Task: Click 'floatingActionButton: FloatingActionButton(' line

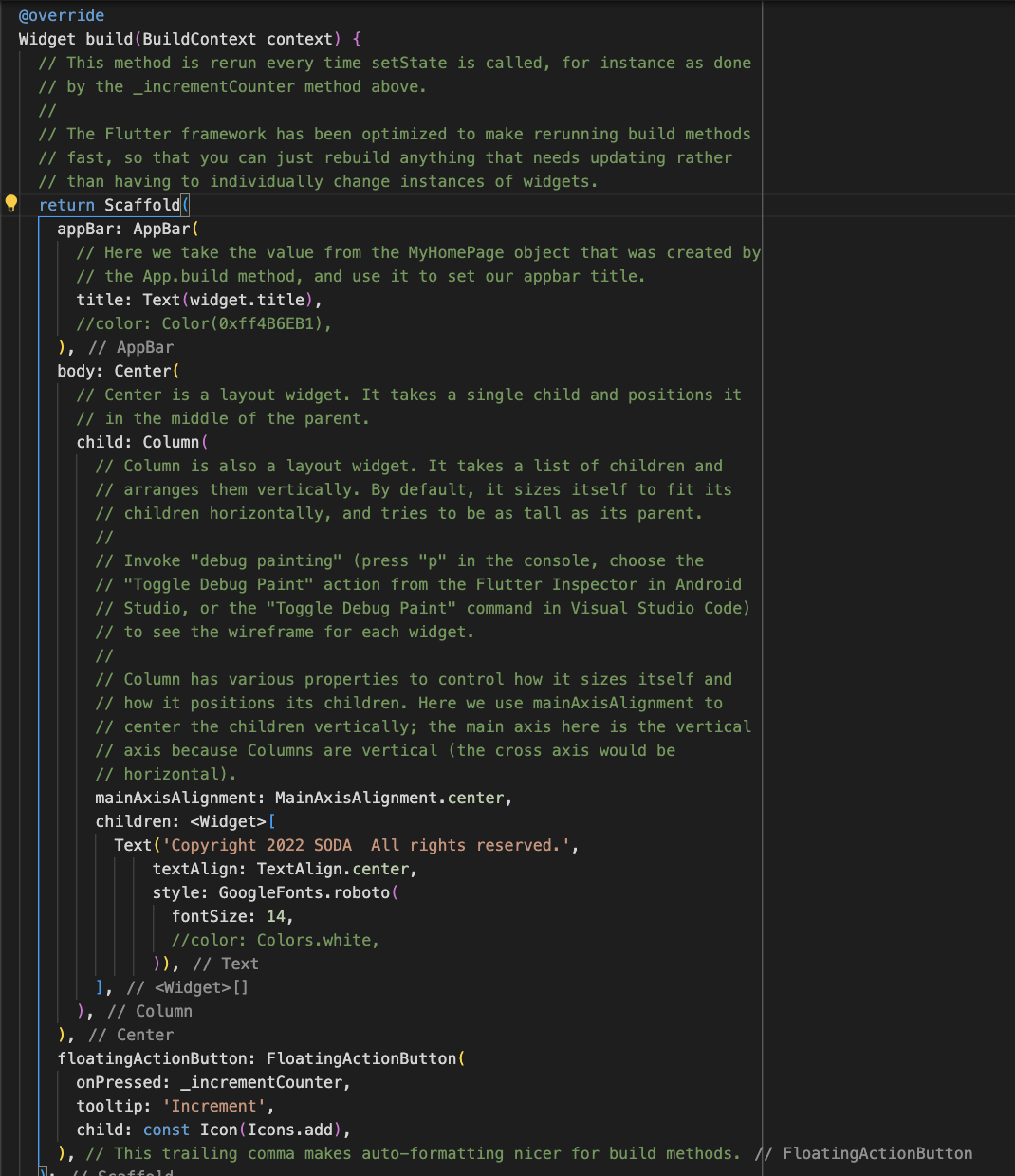Action: point(261,1058)
